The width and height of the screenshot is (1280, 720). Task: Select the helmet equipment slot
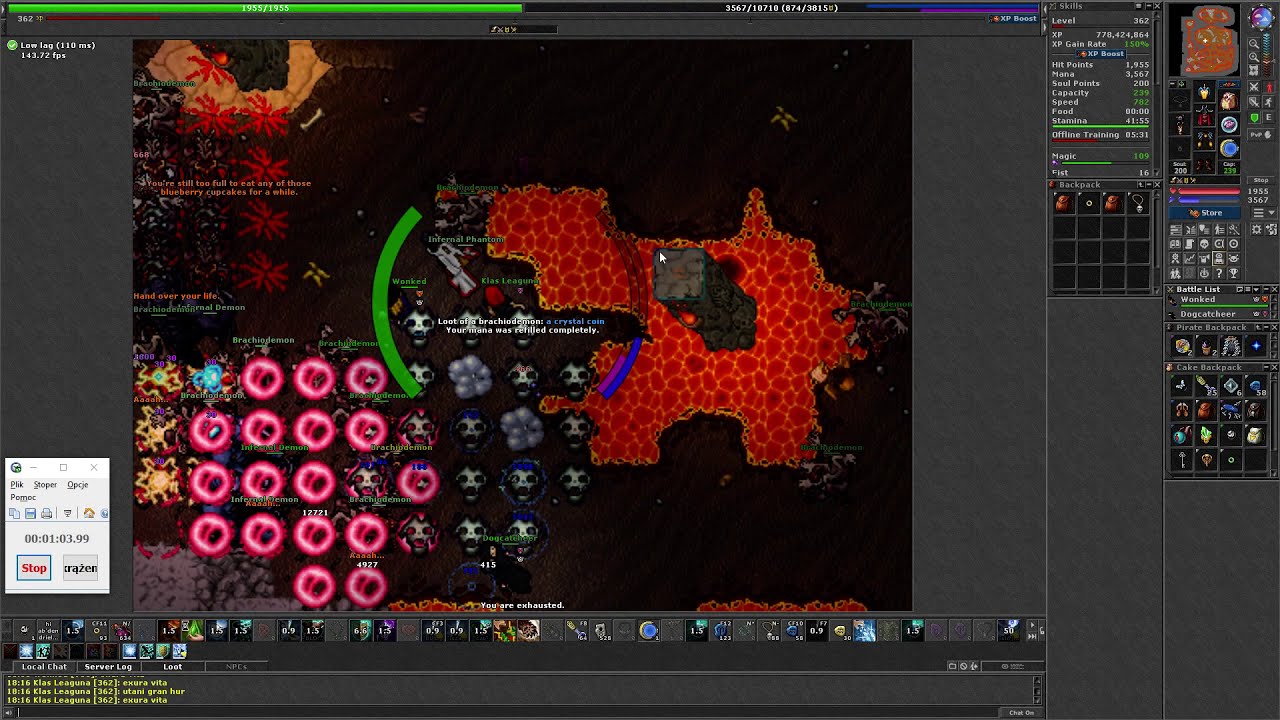(1204, 93)
